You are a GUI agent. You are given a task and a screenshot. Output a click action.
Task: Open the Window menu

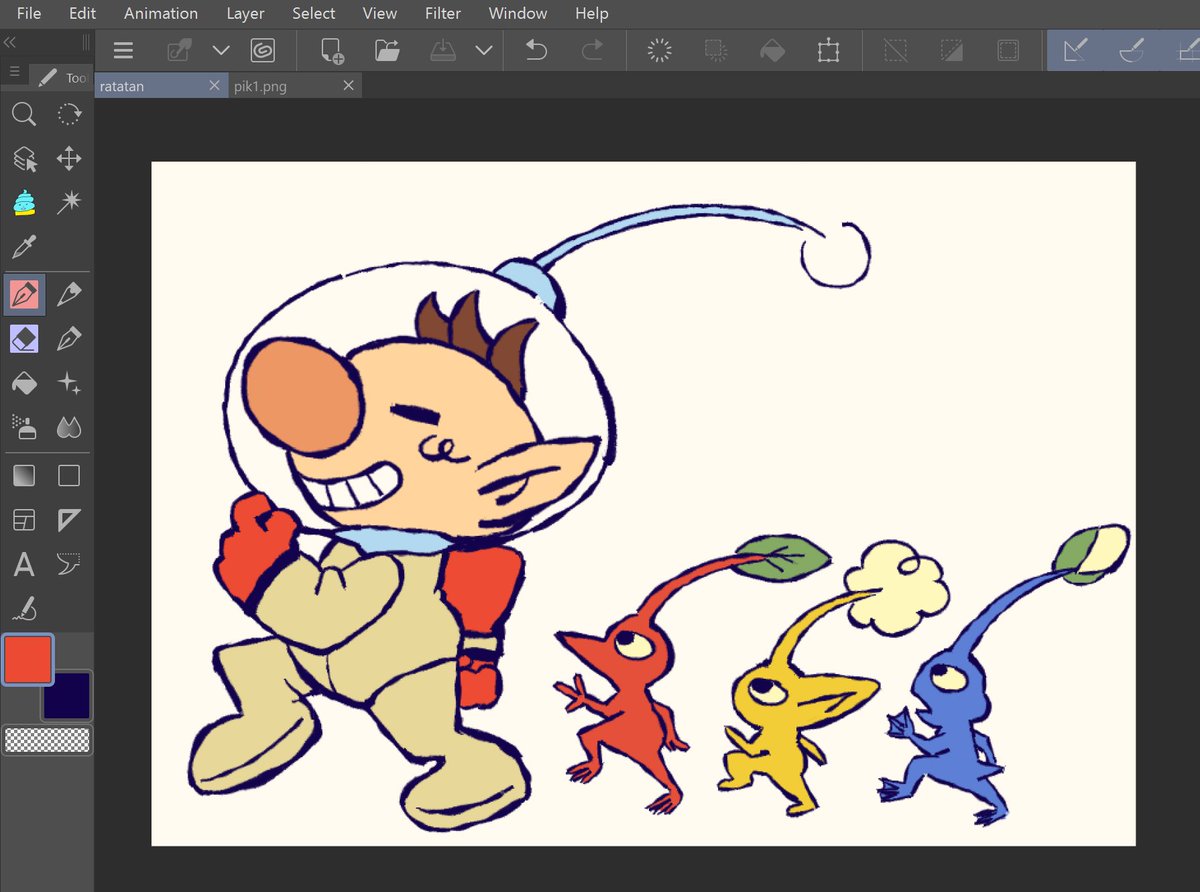pyautogui.click(x=518, y=13)
